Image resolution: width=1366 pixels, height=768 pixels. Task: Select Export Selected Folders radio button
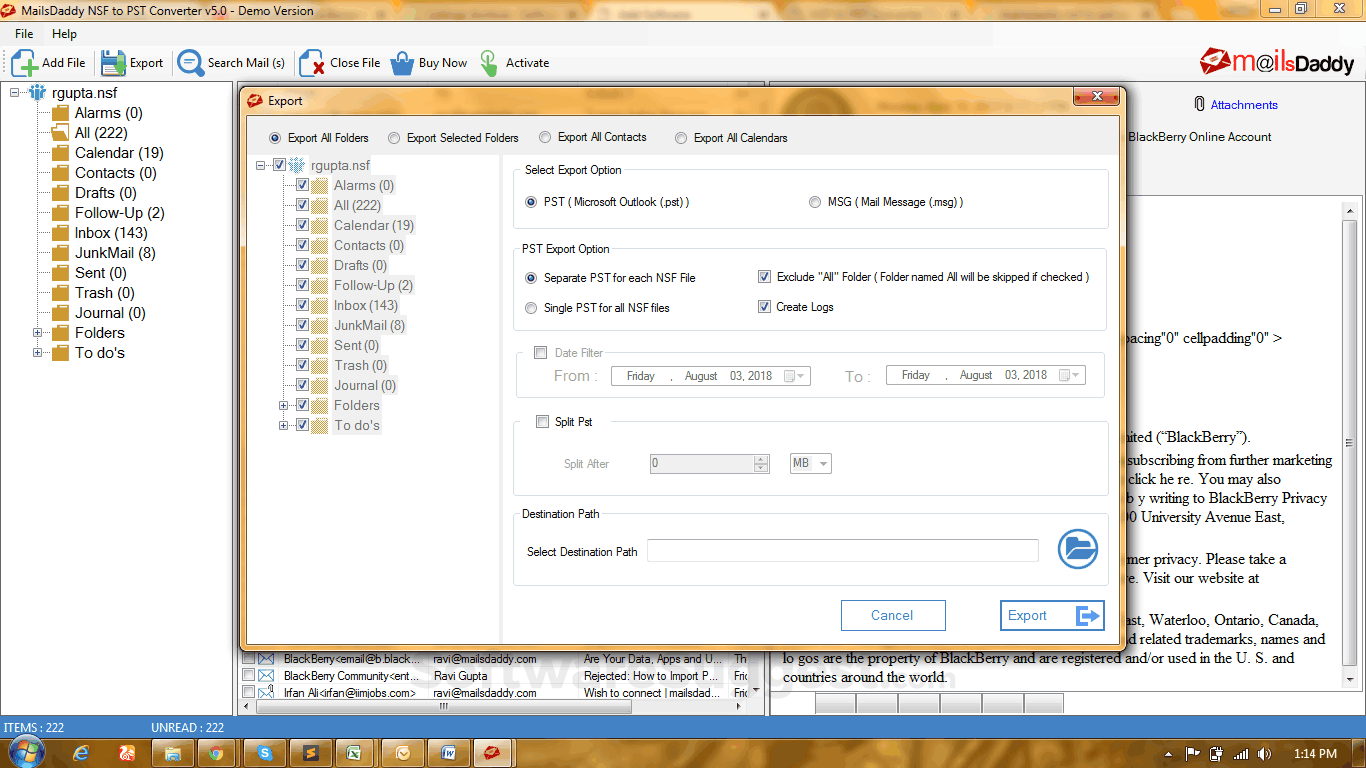click(394, 138)
